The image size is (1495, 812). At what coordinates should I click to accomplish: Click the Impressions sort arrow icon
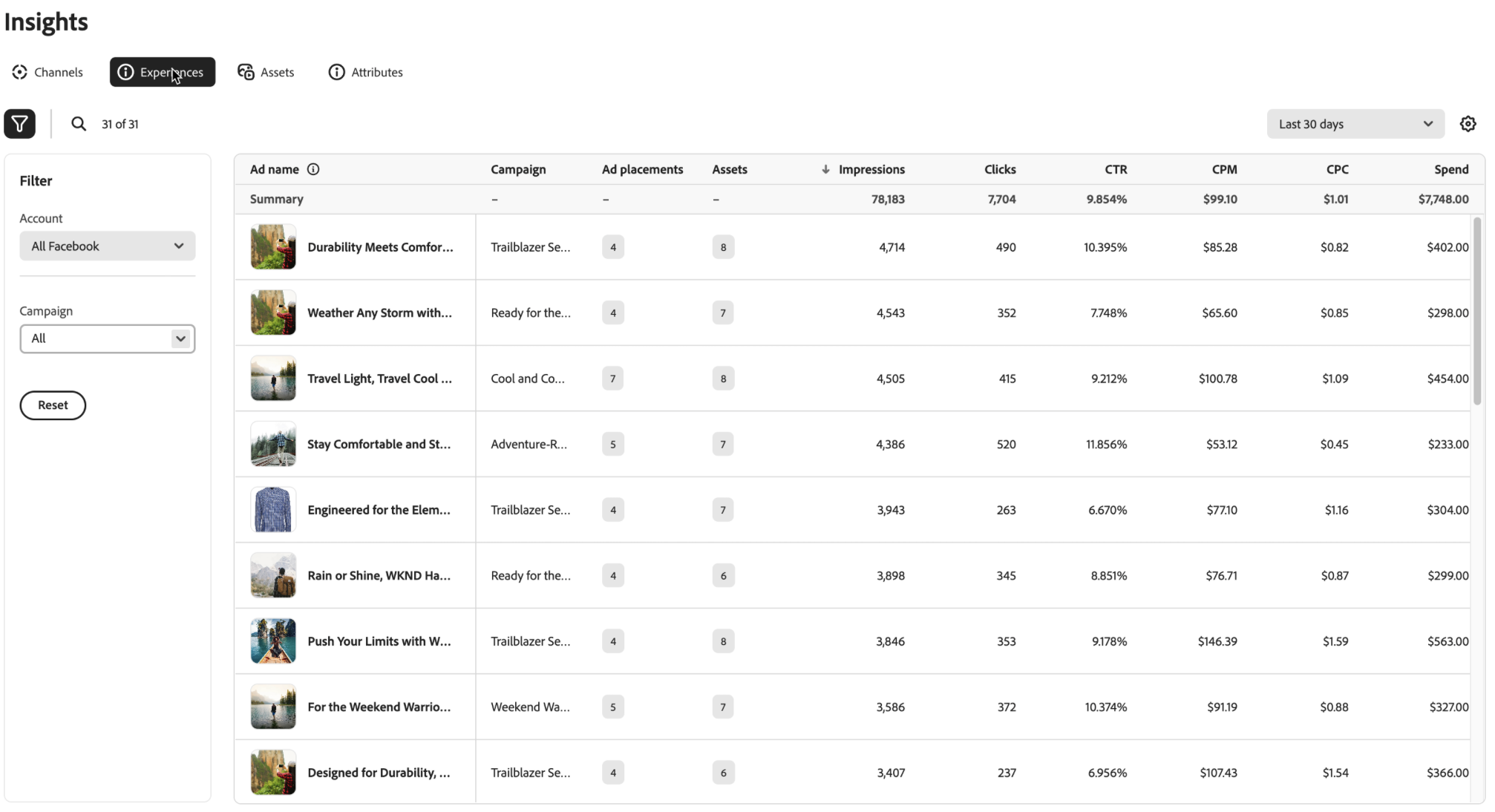825,169
